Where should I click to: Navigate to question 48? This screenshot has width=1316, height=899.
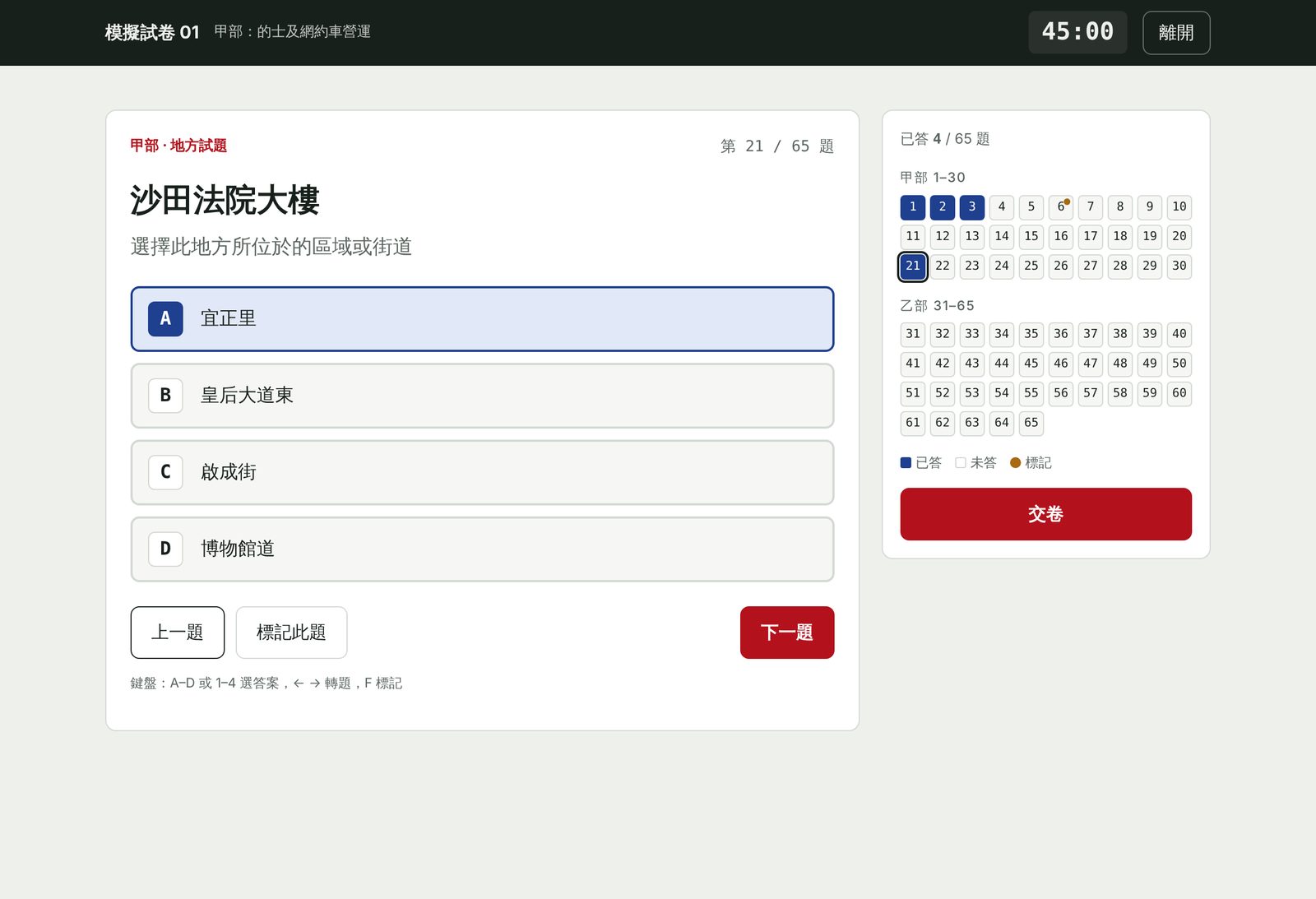click(x=1120, y=364)
